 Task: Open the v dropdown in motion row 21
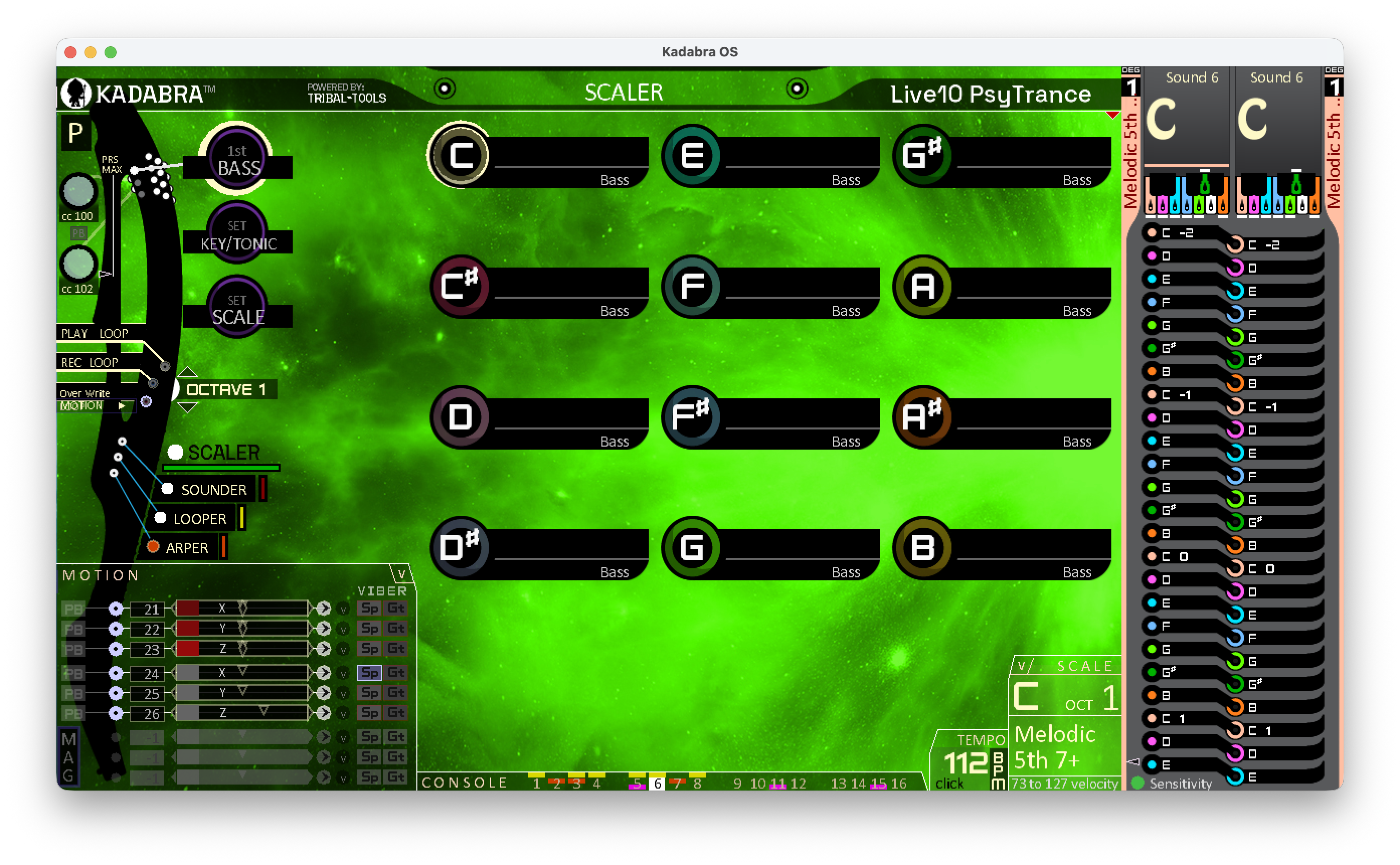343,610
